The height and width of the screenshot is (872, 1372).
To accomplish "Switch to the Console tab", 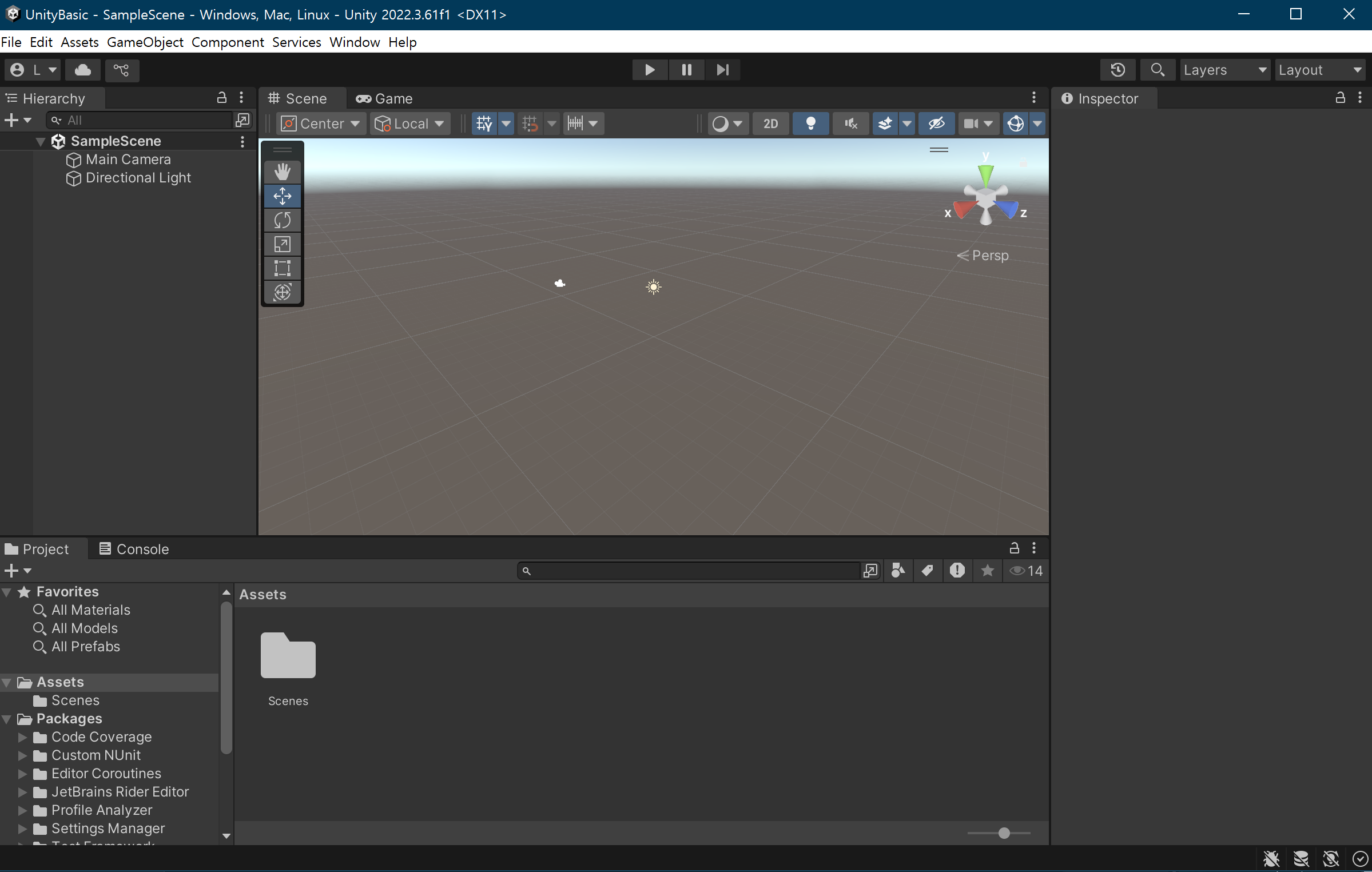I will click(x=134, y=549).
